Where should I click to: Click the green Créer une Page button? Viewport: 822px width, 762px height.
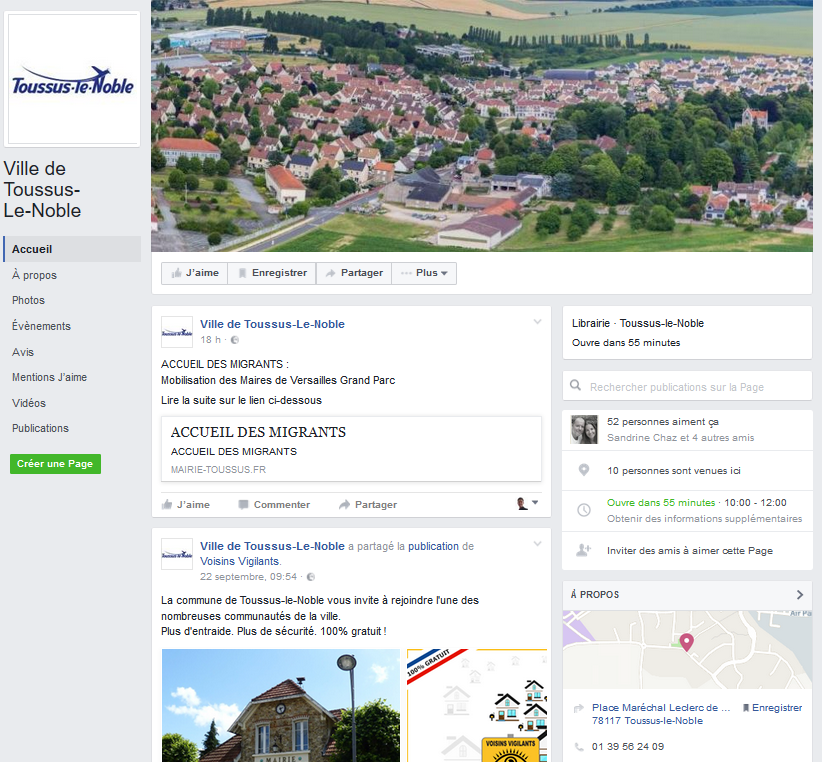coord(55,464)
